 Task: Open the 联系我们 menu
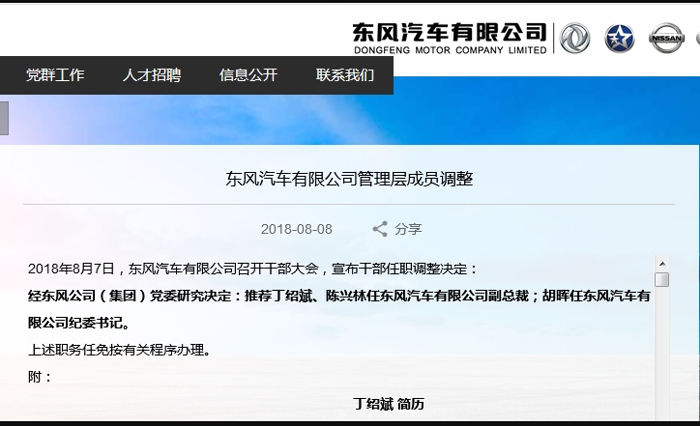pyautogui.click(x=345, y=75)
